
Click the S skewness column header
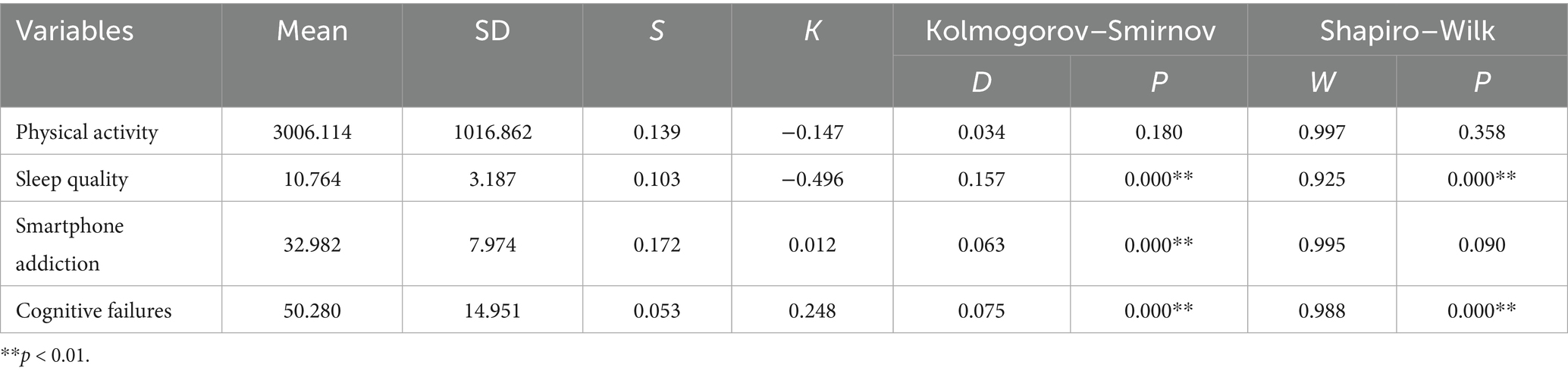point(657,31)
